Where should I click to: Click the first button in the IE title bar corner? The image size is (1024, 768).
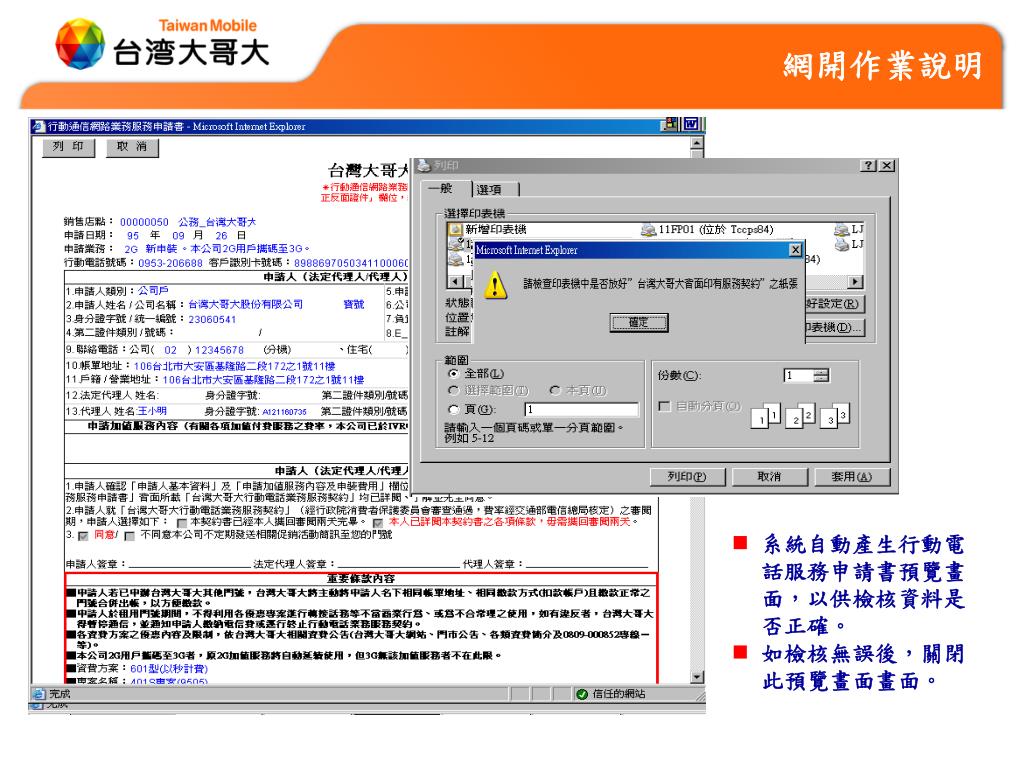671,124
